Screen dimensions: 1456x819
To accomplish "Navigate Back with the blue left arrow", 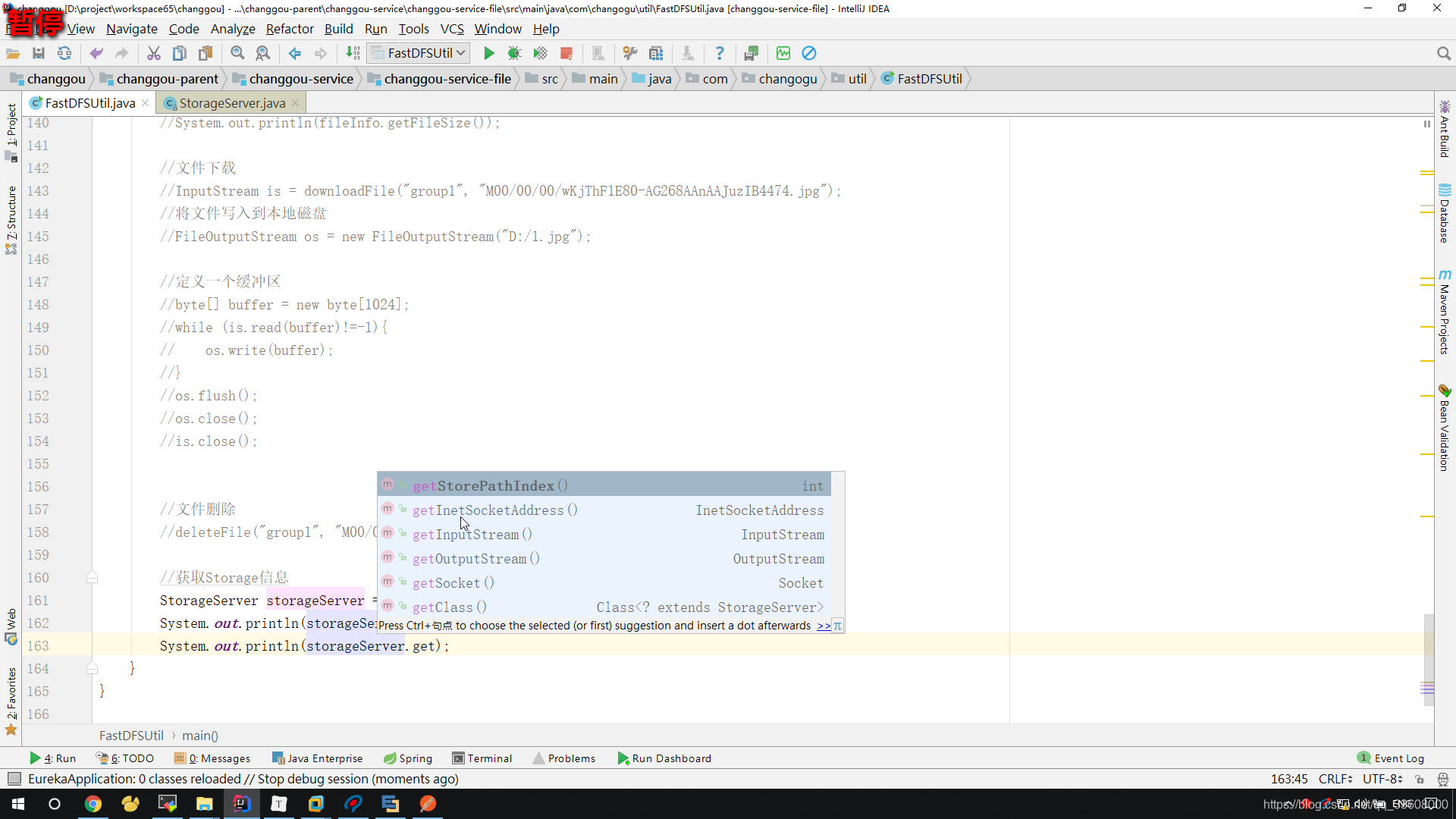I will 295,53.
